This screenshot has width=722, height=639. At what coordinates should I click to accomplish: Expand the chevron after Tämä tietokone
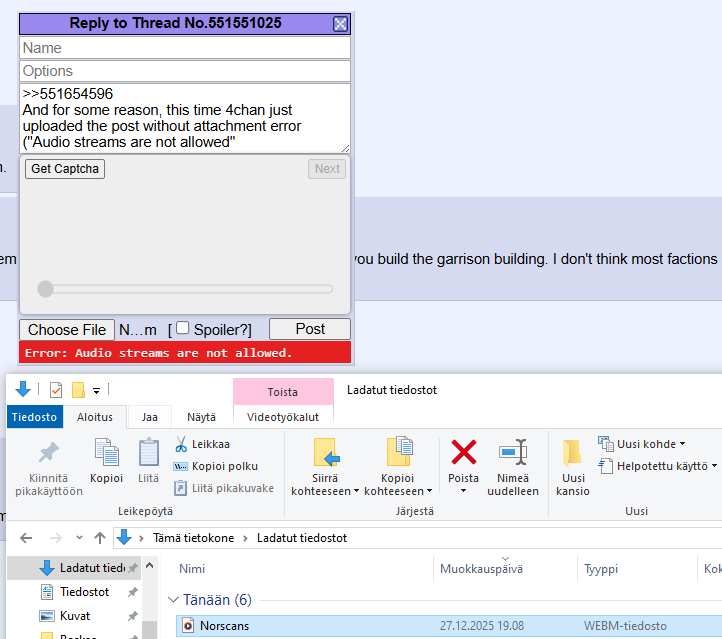click(245, 538)
